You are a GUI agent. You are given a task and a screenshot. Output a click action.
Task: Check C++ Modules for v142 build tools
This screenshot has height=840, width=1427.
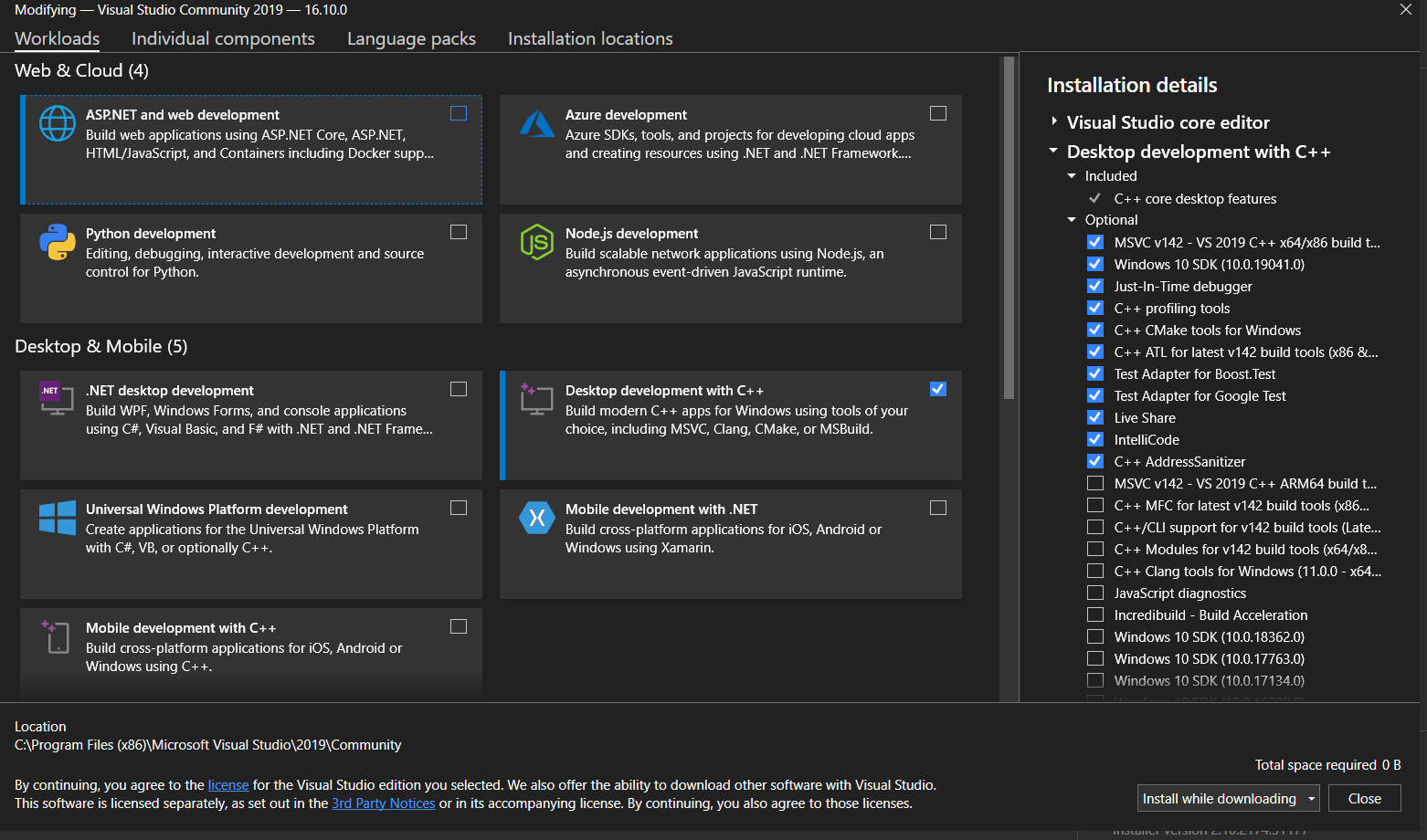click(x=1095, y=549)
